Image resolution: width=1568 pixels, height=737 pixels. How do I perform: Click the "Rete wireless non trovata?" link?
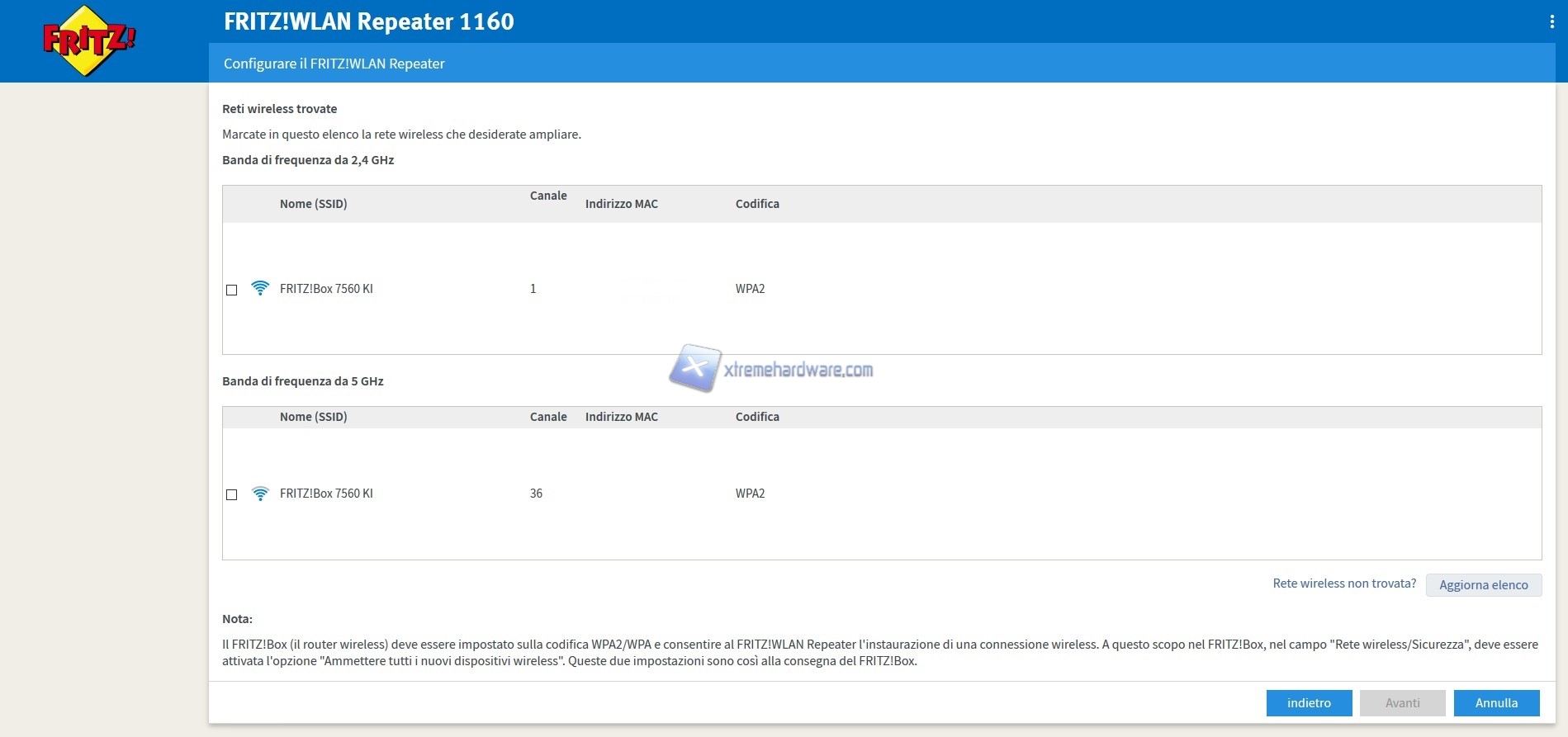pyautogui.click(x=1344, y=583)
